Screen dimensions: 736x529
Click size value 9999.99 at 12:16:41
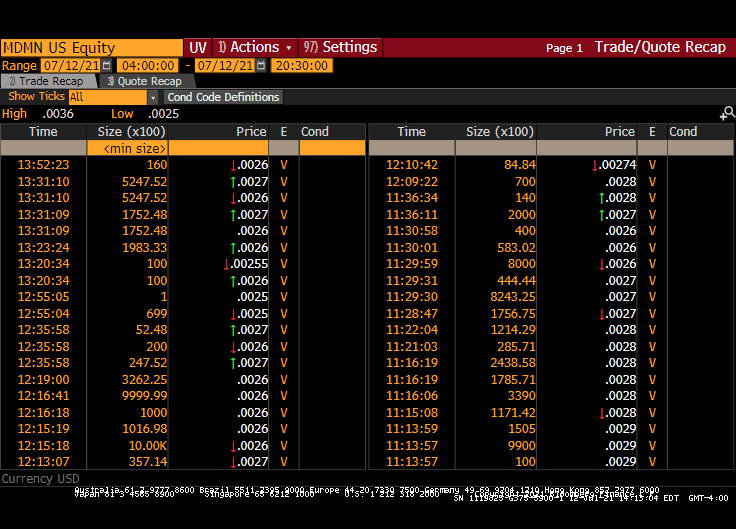pos(145,396)
